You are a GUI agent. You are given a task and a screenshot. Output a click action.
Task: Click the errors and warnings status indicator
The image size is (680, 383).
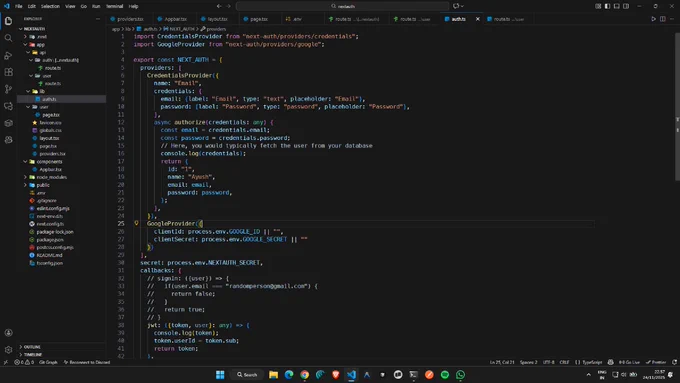point(24,362)
